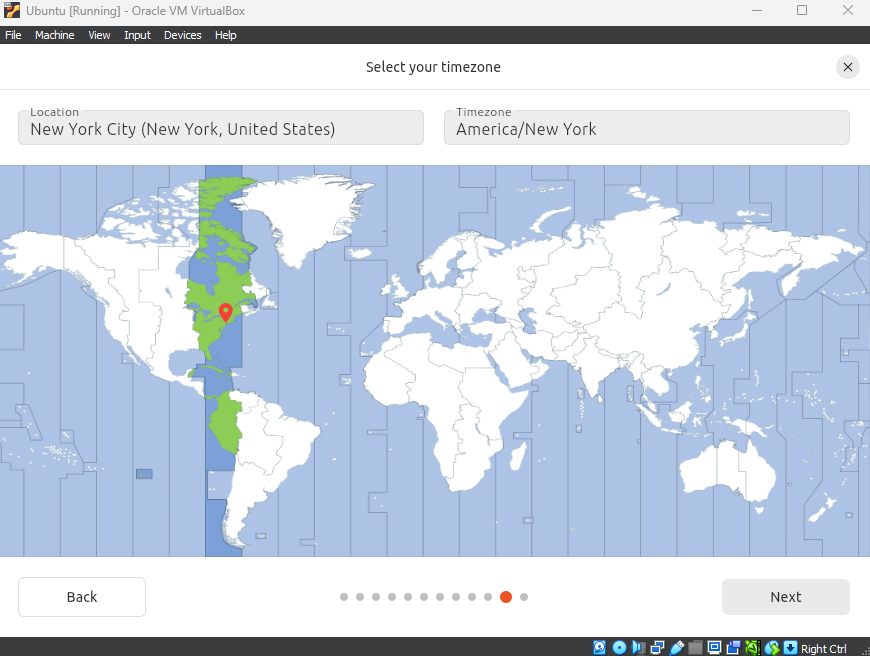Open the File menu
The image size is (870, 656).
click(x=13, y=35)
